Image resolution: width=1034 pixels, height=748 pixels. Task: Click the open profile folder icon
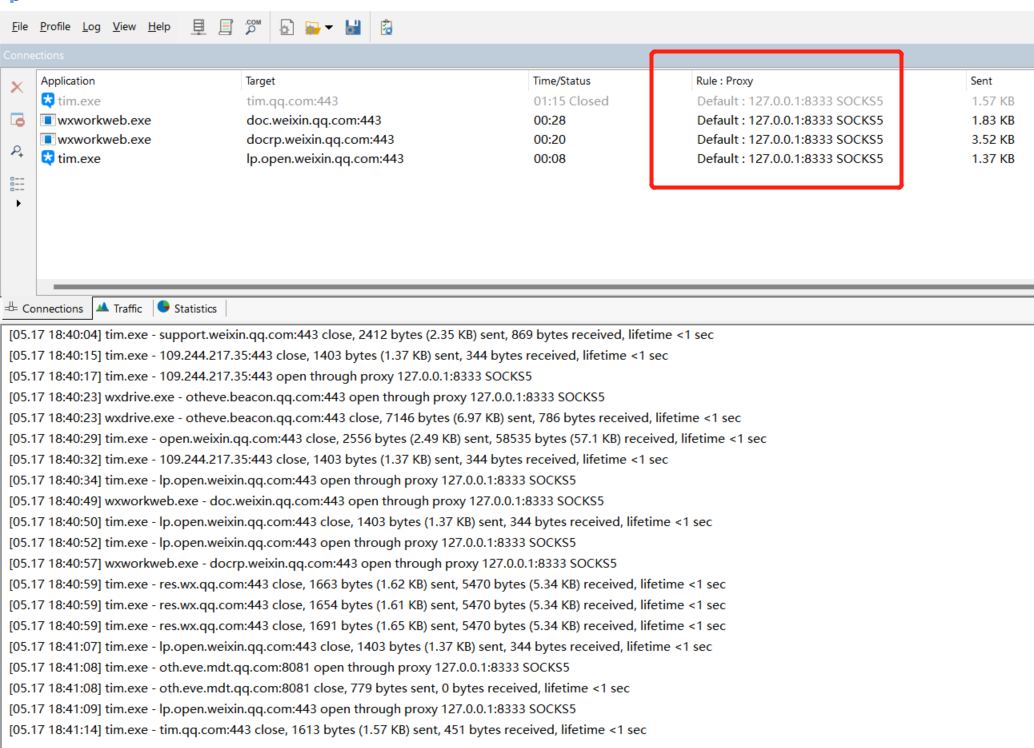312,27
